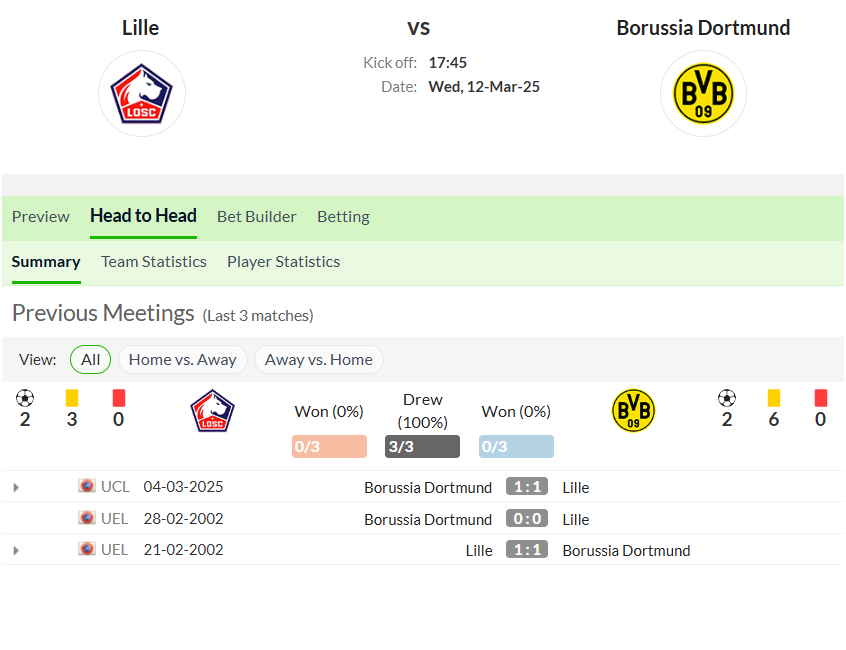Screen dimensions: 846x650
Task: Click Lille's red card icon
Action: click(x=119, y=398)
